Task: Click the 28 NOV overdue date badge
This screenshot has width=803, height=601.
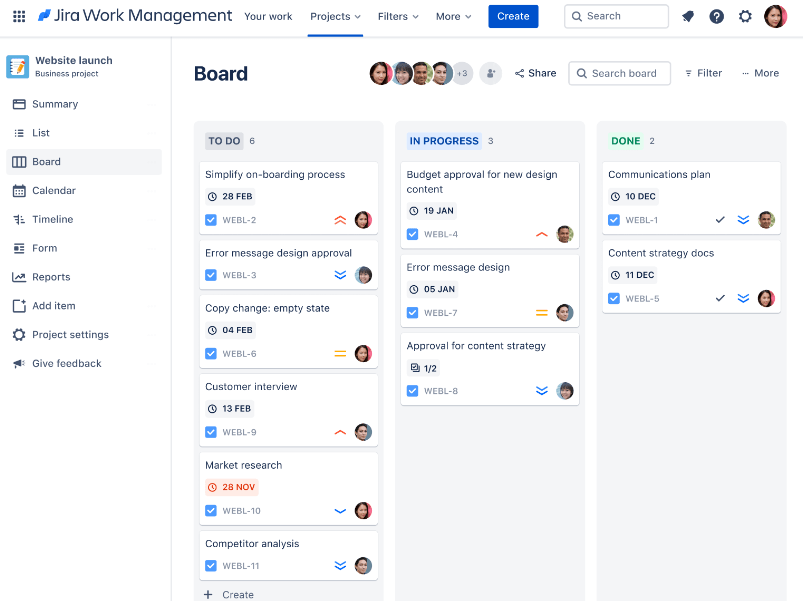Action: pyautogui.click(x=232, y=487)
